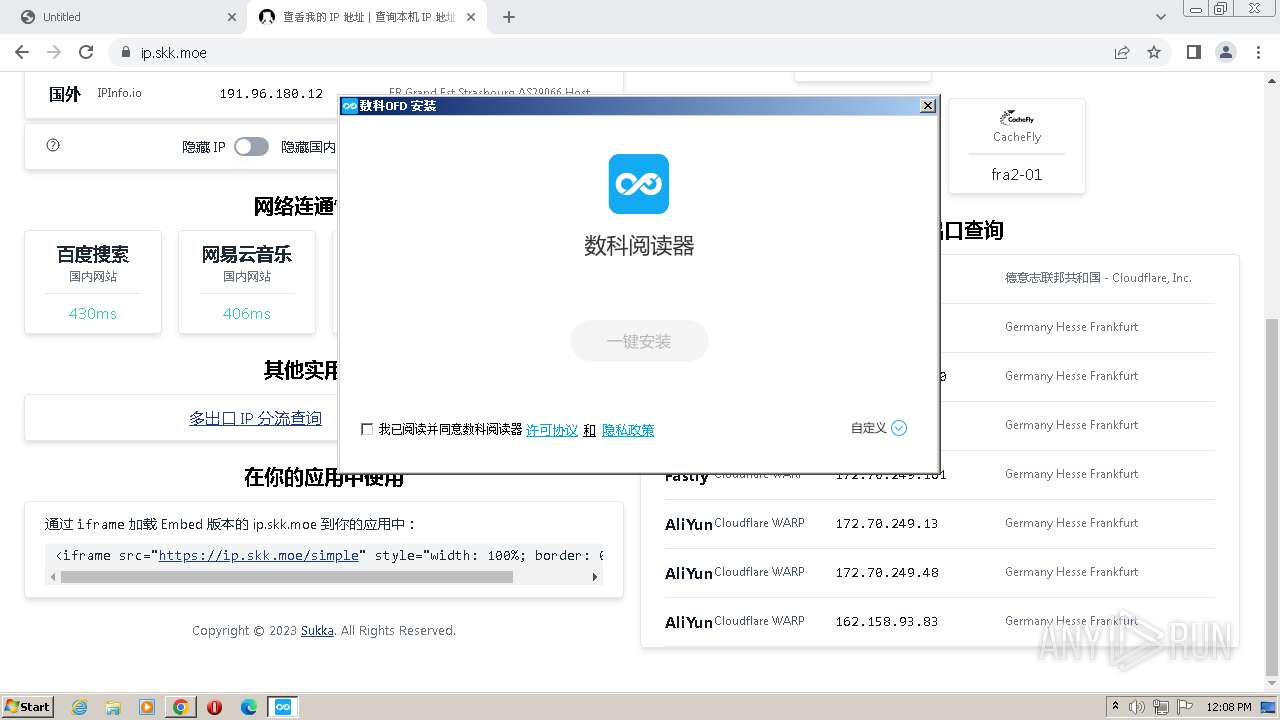Open File Explorer from taskbar
1280x720 pixels.
pyautogui.click(x=113, y=707)
